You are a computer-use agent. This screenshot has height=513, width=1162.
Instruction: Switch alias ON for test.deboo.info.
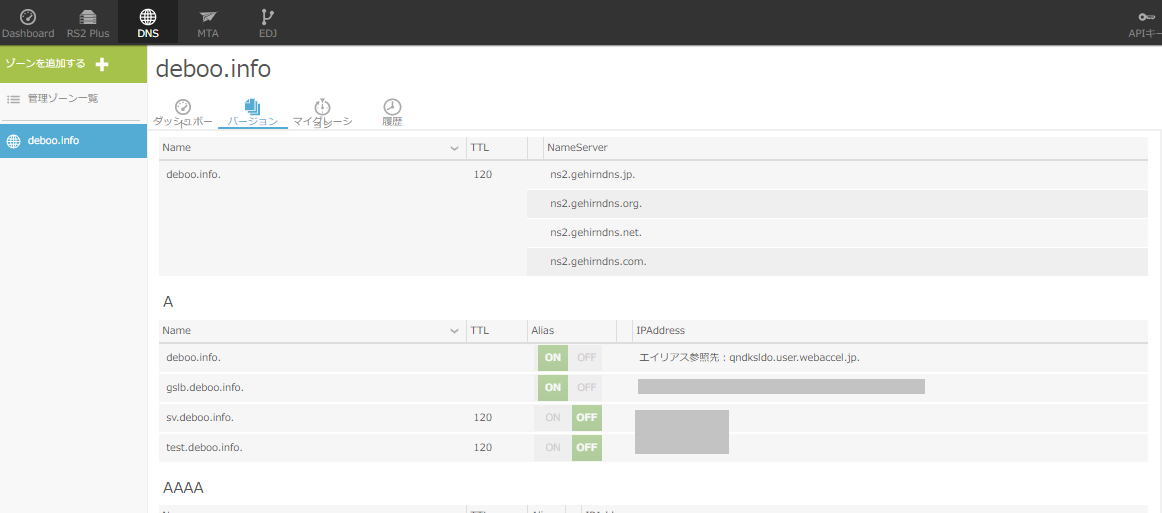click(x=553, y=448)
